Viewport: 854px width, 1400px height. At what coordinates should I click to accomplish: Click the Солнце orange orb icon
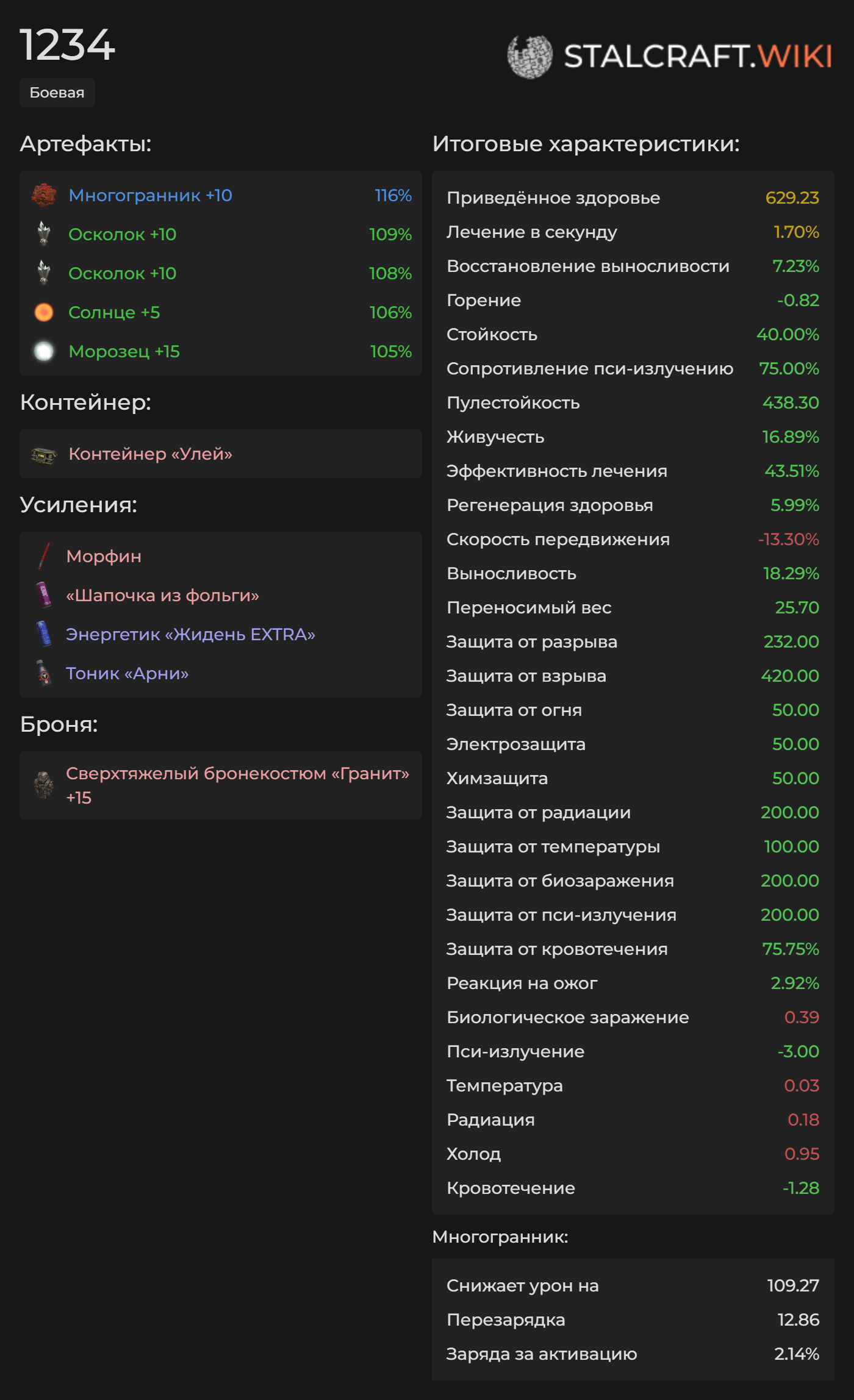coord(44,312)
